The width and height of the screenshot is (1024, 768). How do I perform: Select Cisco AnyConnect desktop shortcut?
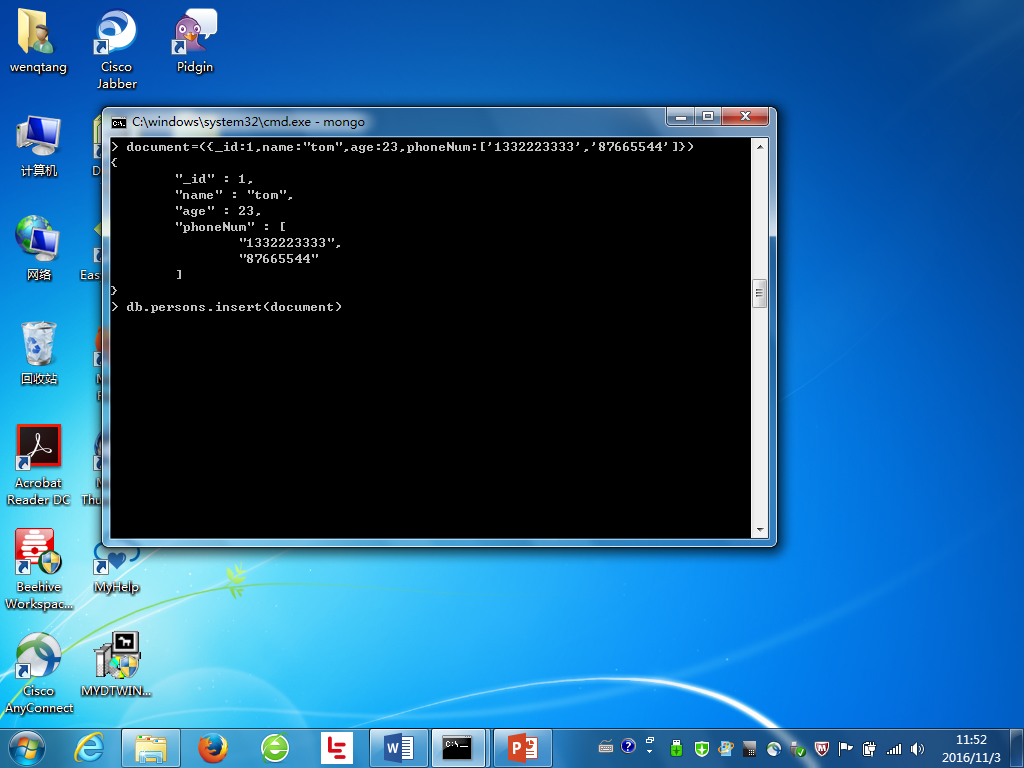pyautogui.click(x=39, y=673)
